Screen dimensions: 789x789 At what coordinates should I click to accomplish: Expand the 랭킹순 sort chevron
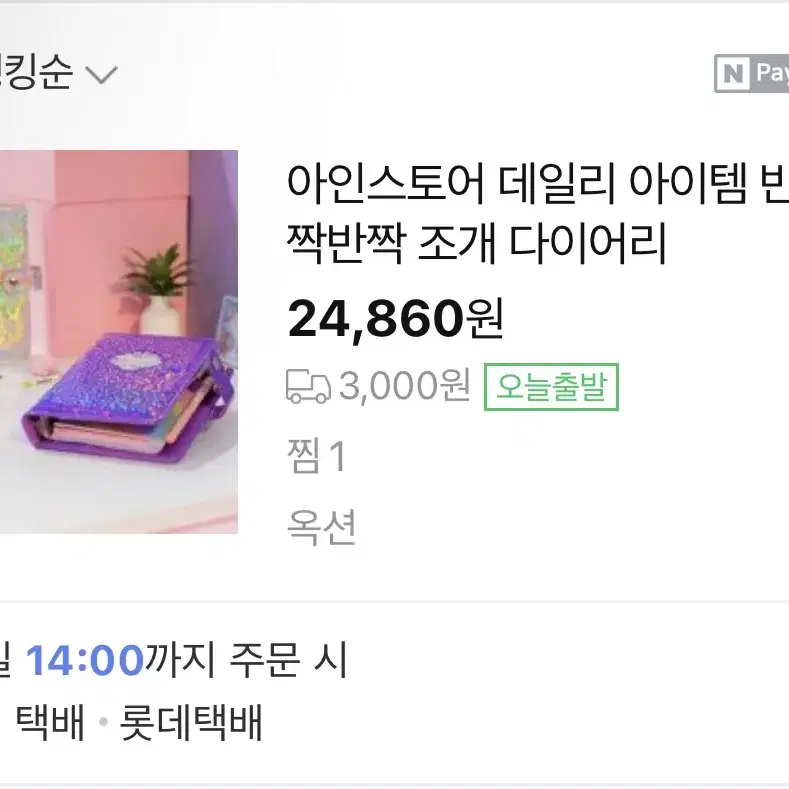tap(101, 75)
